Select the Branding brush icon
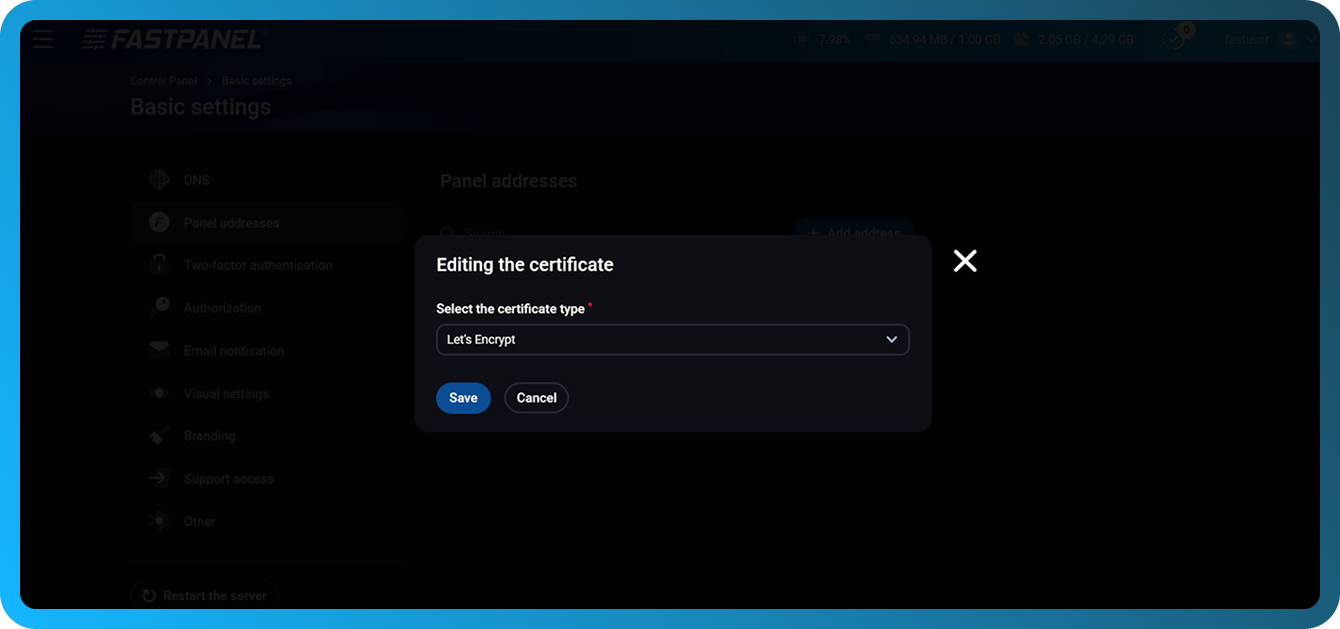The height and width of the screenshot is (629, 1340). point(160,435)
